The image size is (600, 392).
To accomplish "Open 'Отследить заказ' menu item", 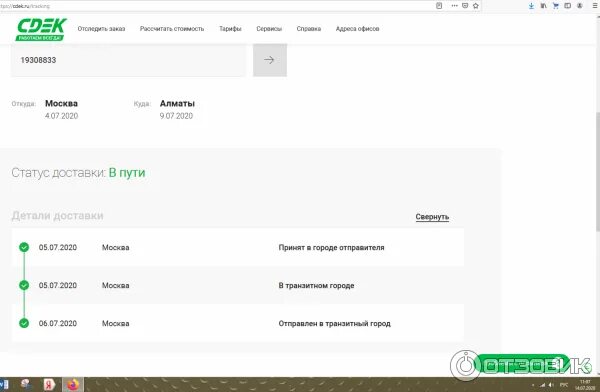I will point(101,29).
